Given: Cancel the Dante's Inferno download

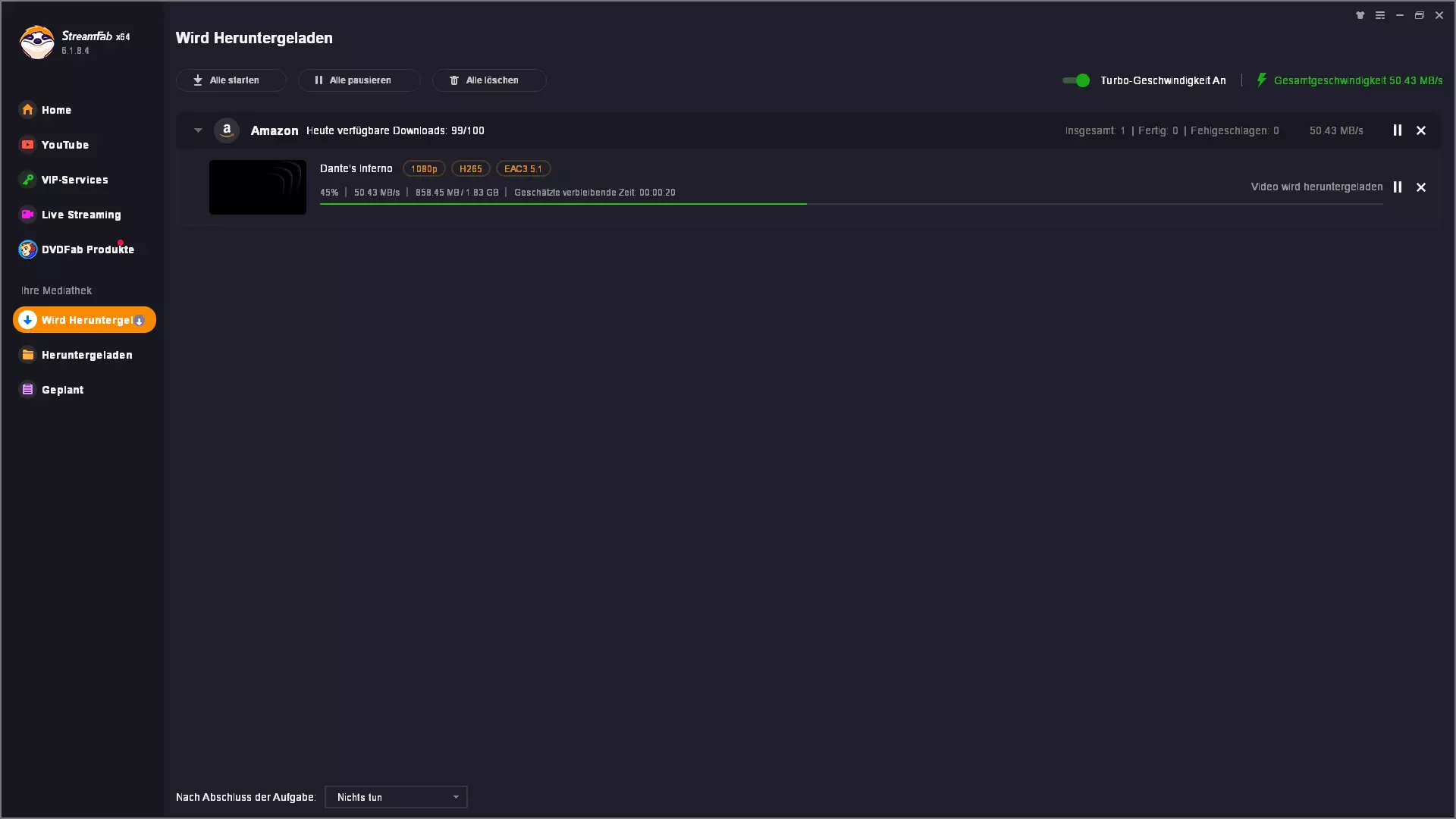Looking at the screenshot, I should [x=1421, y=187].
